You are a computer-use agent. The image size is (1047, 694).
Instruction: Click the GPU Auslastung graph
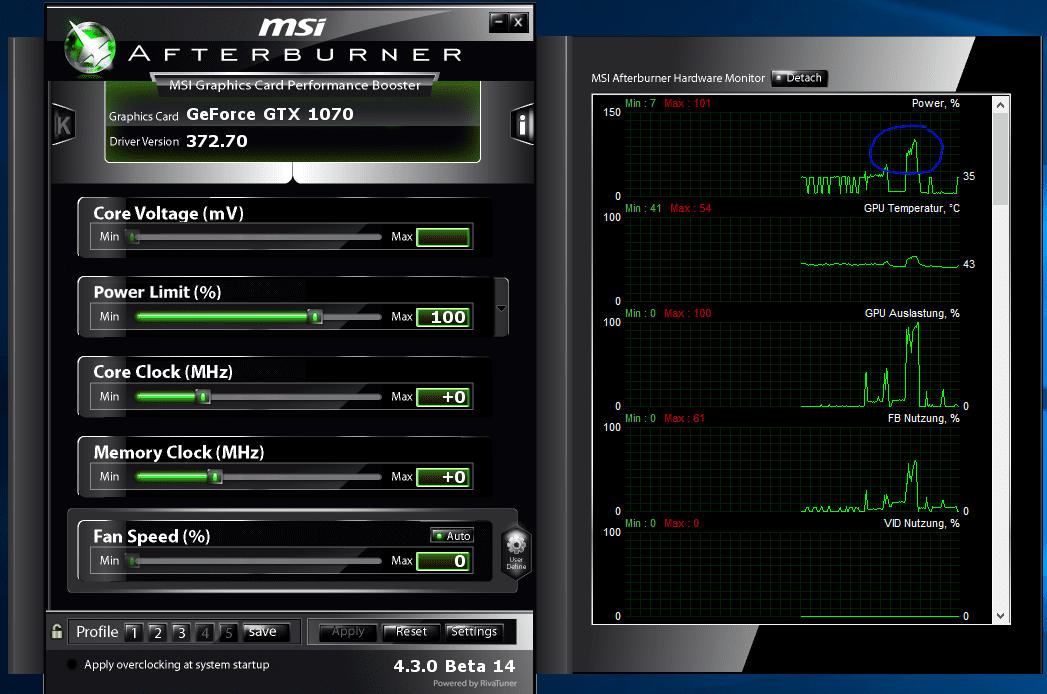[x=793, y=363]
